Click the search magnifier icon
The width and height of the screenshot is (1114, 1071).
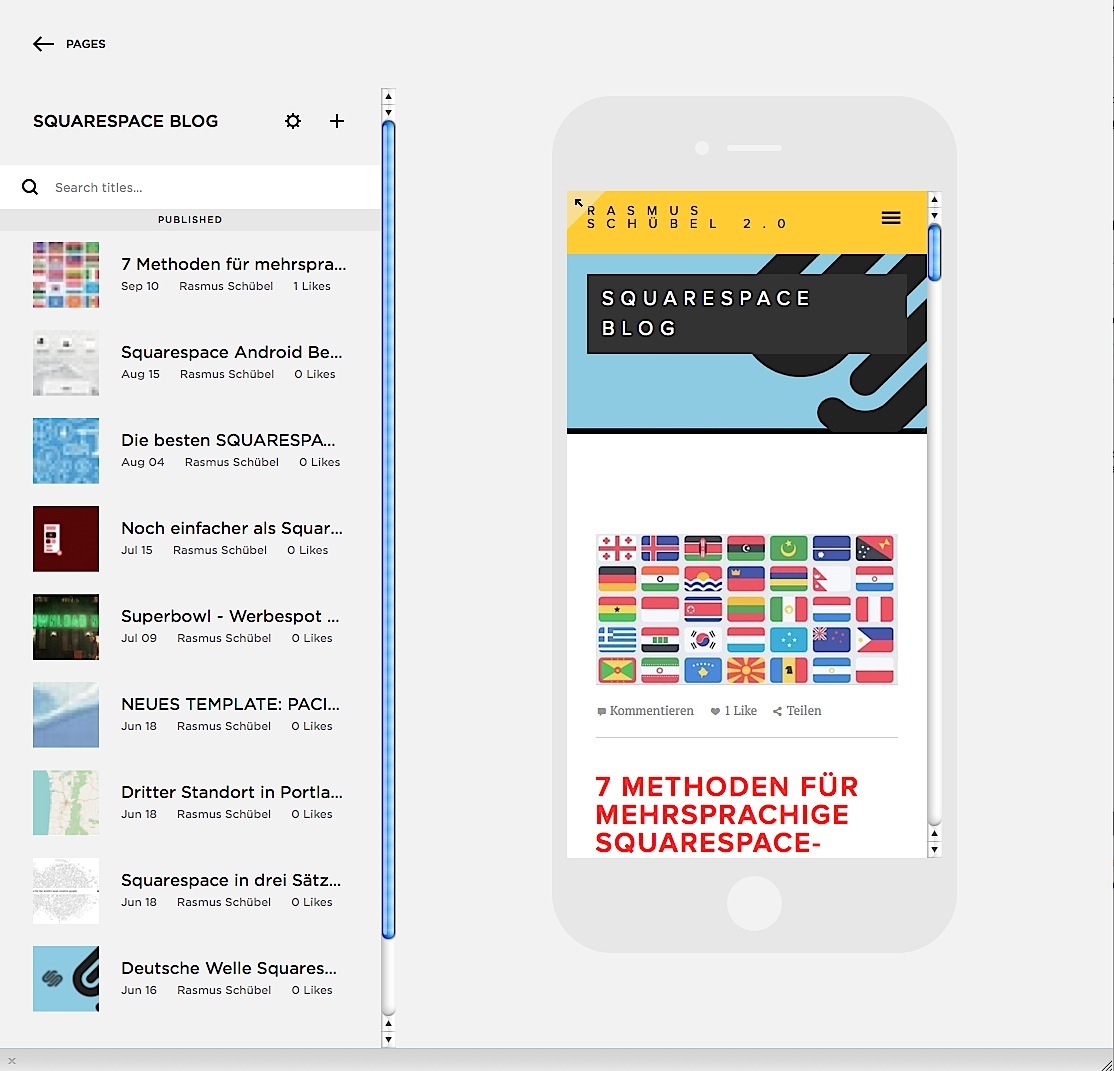point(30,187)
